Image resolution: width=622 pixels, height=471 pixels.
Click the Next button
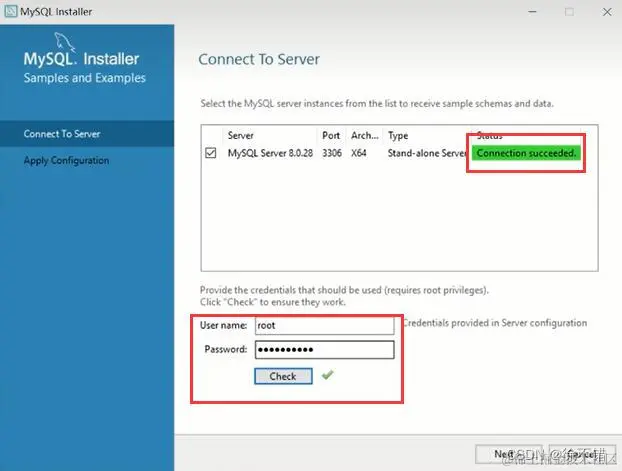pyautogui.click(x=509, y=454)
